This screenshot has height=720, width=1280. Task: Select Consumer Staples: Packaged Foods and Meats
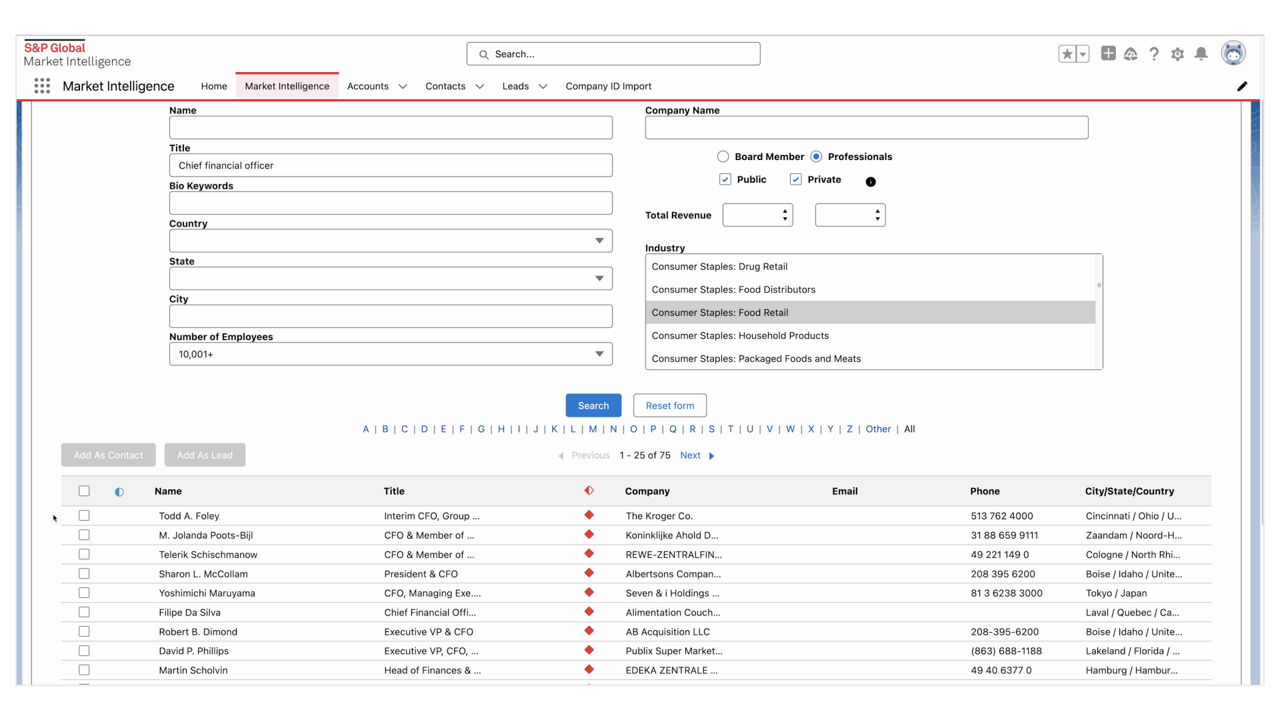pos(870,359)
